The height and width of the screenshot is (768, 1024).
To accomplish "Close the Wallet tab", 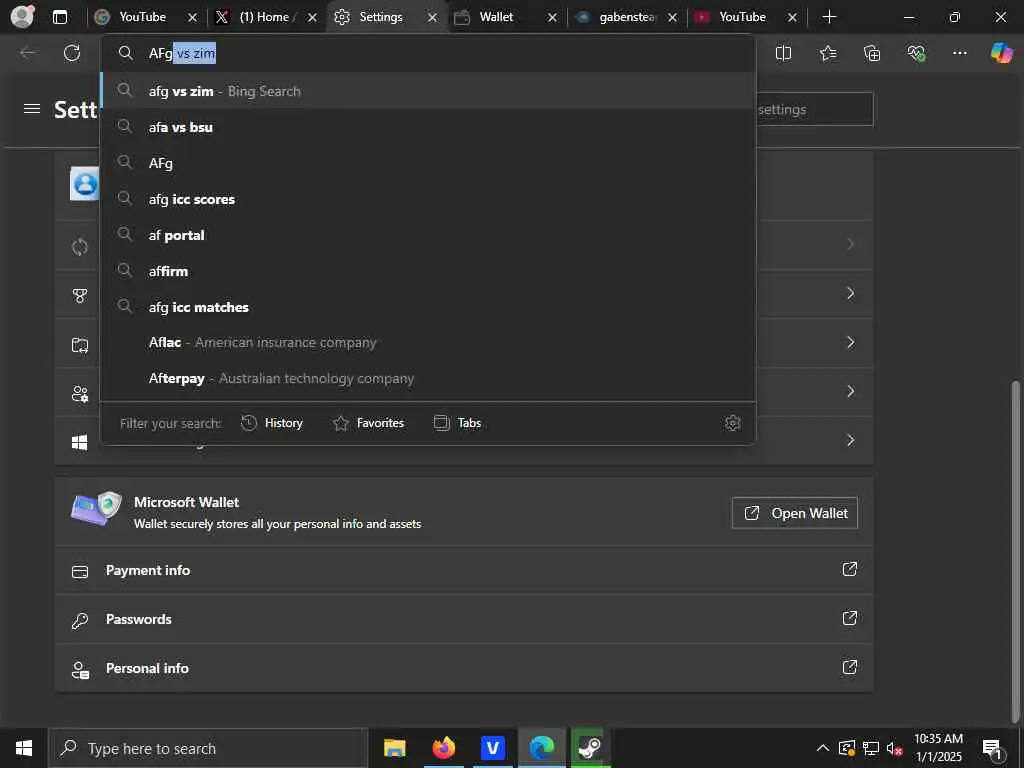I will pos(552,18).
